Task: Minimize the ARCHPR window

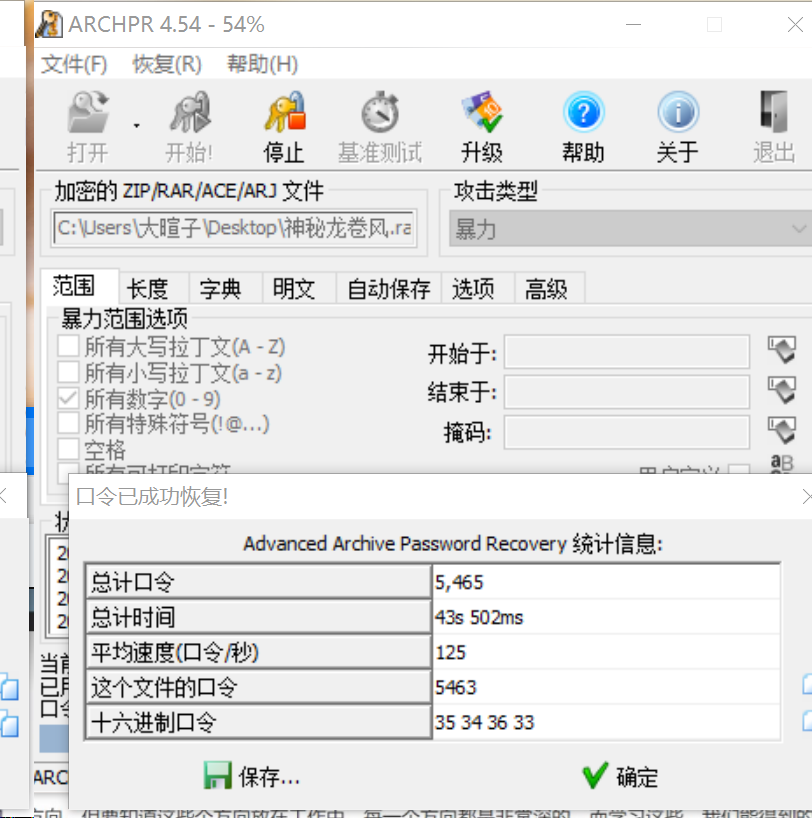Action: pyautogui.click(x=634, y=25)
